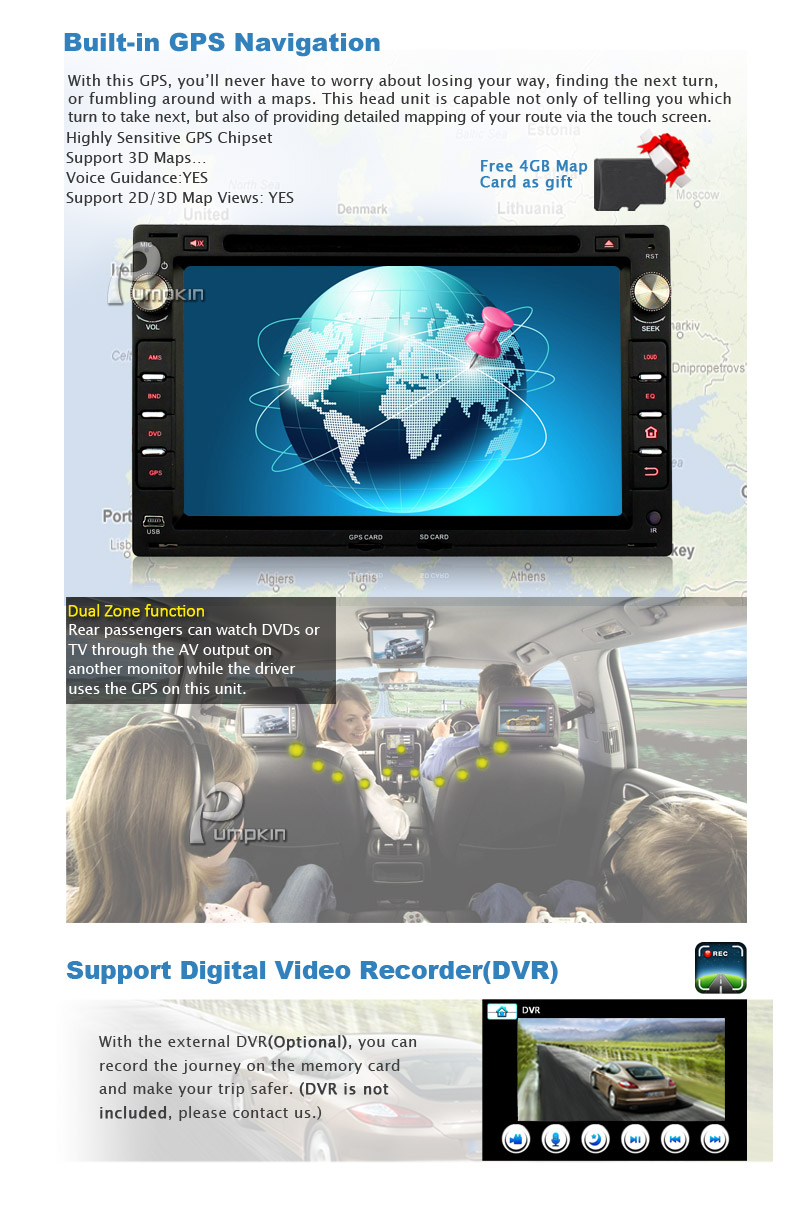Screen dimensions: 800x1206
Task: Skip to next DVR recording
Action: tap(714, 1139)
